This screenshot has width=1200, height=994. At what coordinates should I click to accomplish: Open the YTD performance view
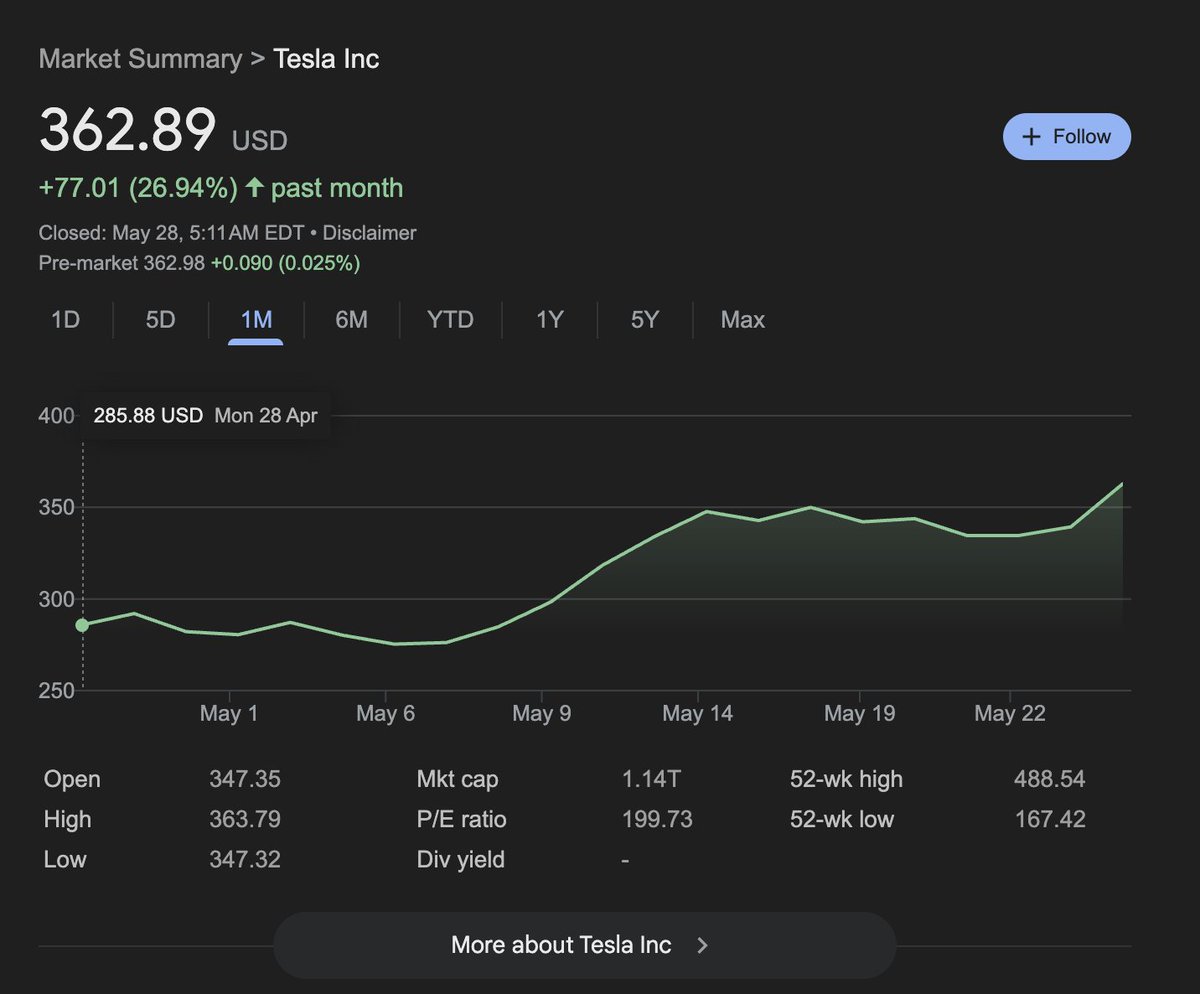451,319
